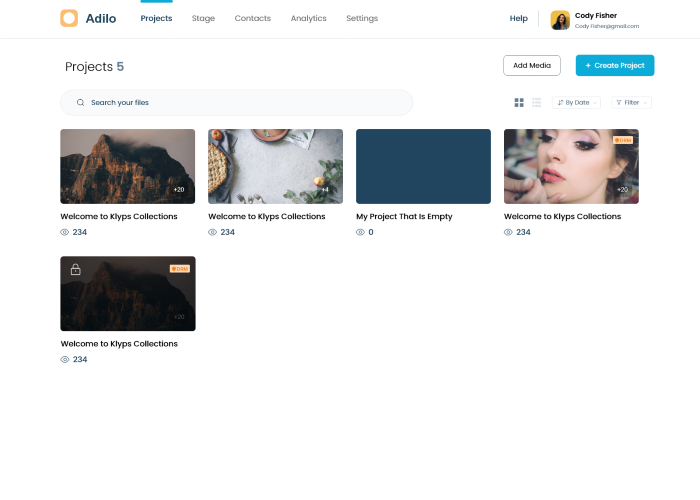Click the Adilo logo icon

pos(69,18)
